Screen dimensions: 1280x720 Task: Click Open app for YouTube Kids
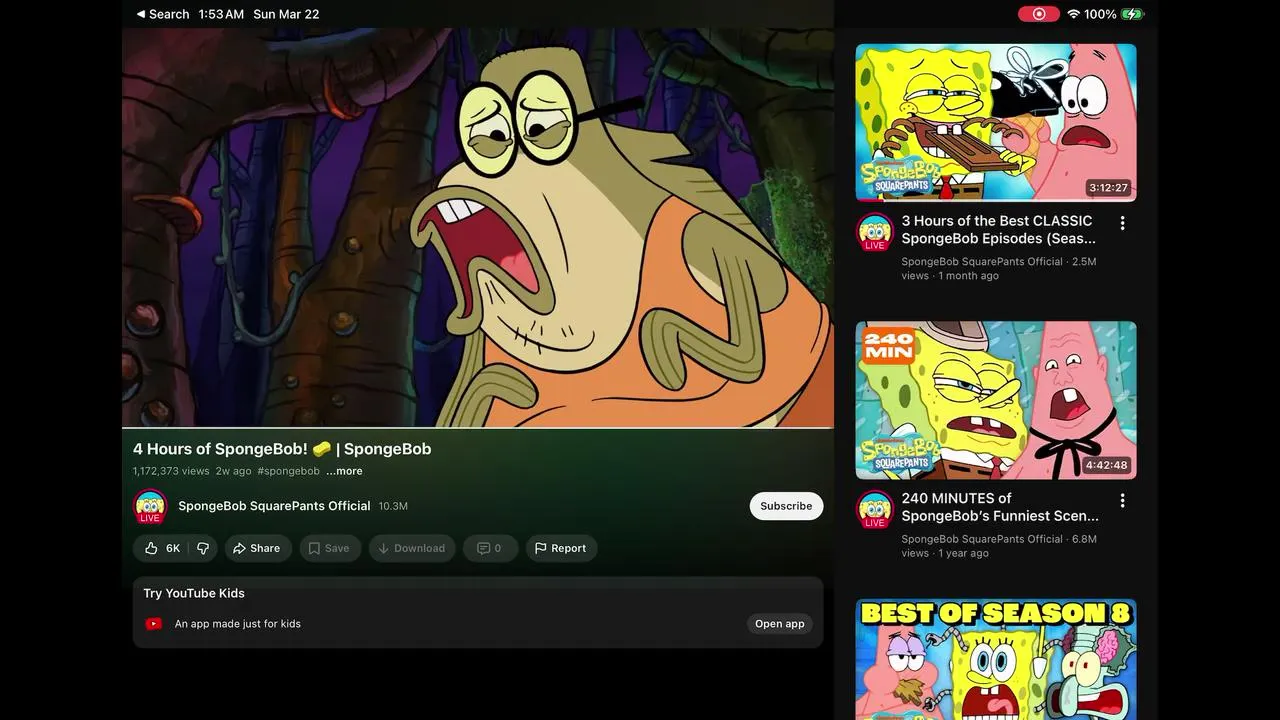click(x=779, y=624)
